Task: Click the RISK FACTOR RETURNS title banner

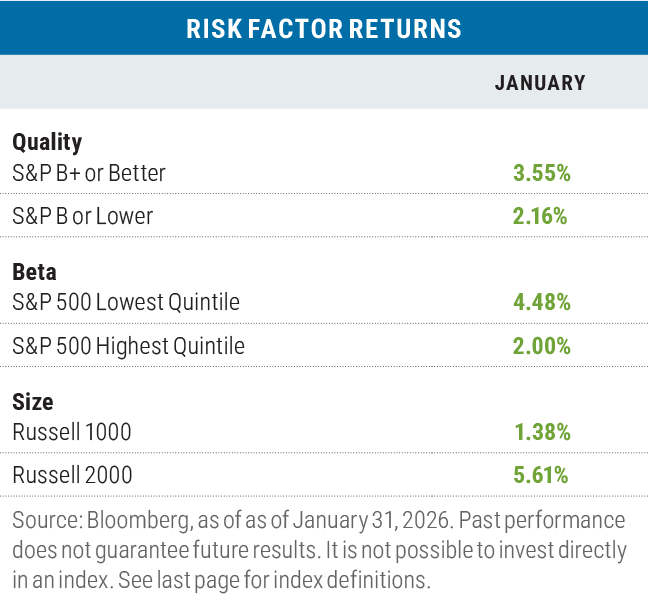Action: (x=324, y=28)
